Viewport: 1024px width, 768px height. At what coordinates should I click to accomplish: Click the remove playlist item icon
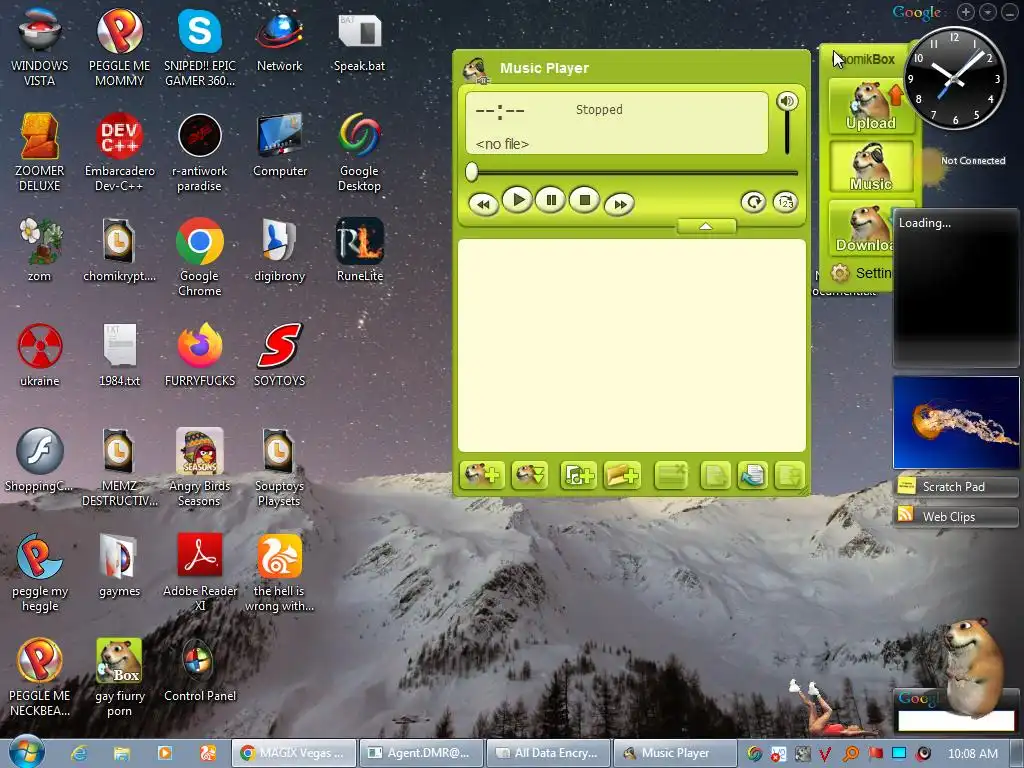pos(671,475)
